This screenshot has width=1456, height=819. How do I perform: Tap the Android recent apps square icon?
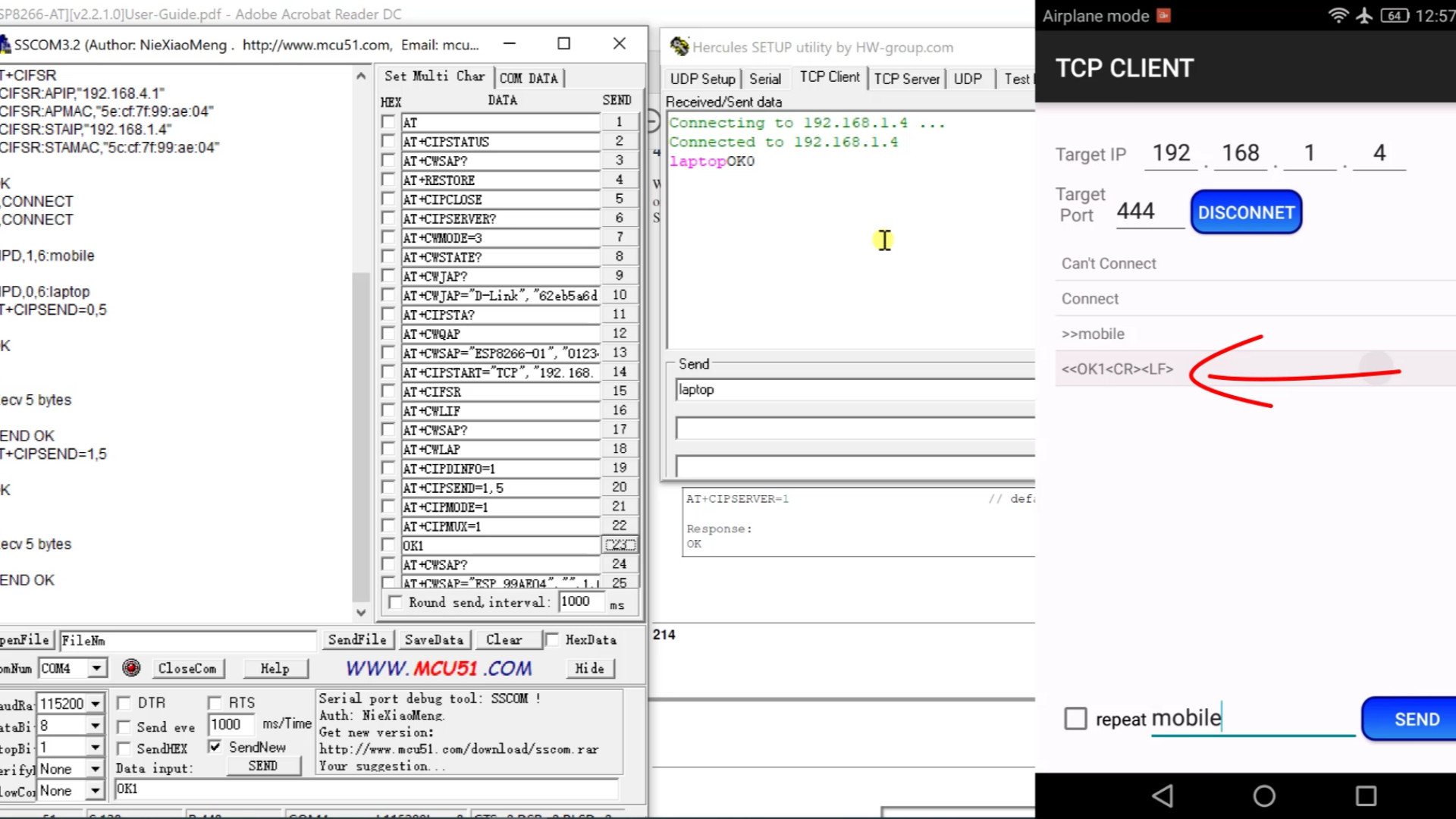pyautogui.click(x=1366, y=795)
